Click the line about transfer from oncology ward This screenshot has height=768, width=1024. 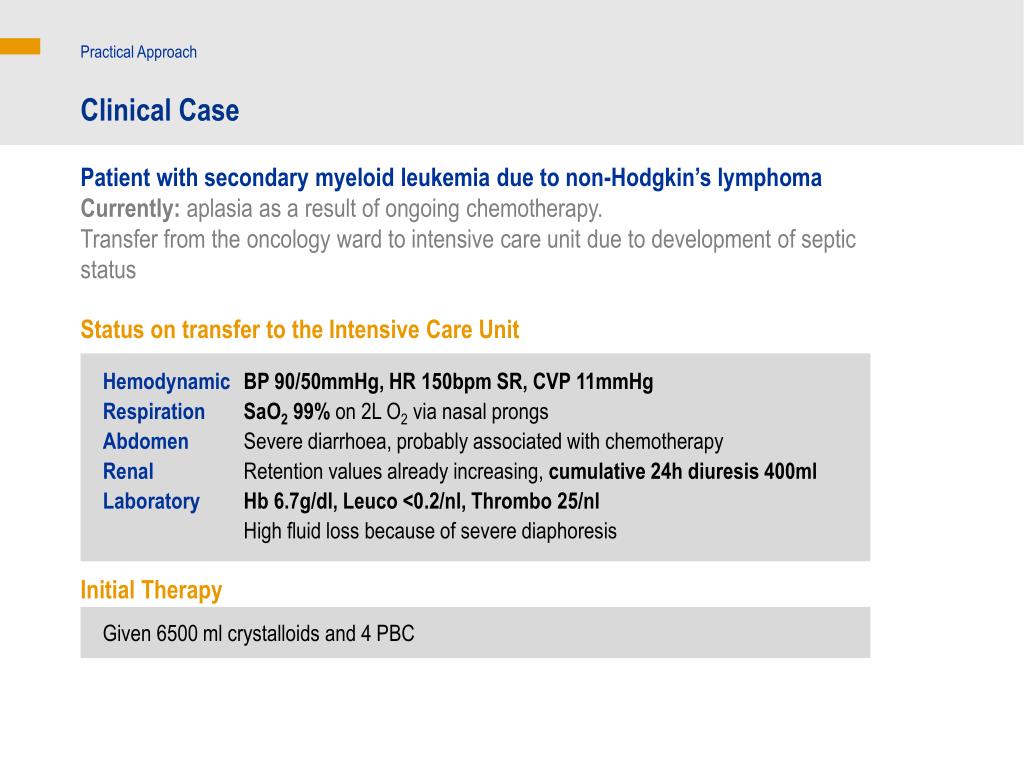(x=468, y=255)
